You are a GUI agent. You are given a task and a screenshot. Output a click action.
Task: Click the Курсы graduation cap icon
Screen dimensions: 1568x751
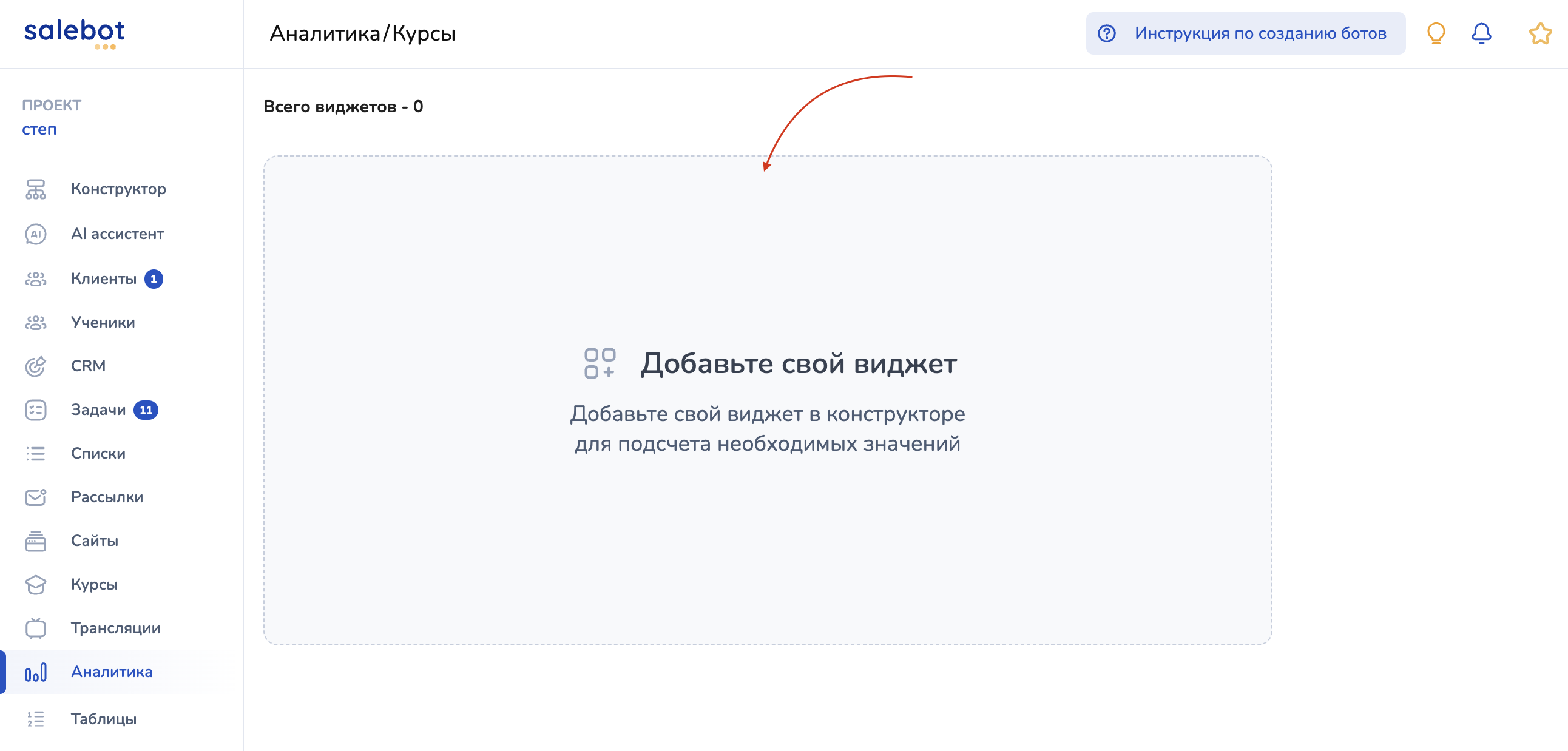[35, 584]
